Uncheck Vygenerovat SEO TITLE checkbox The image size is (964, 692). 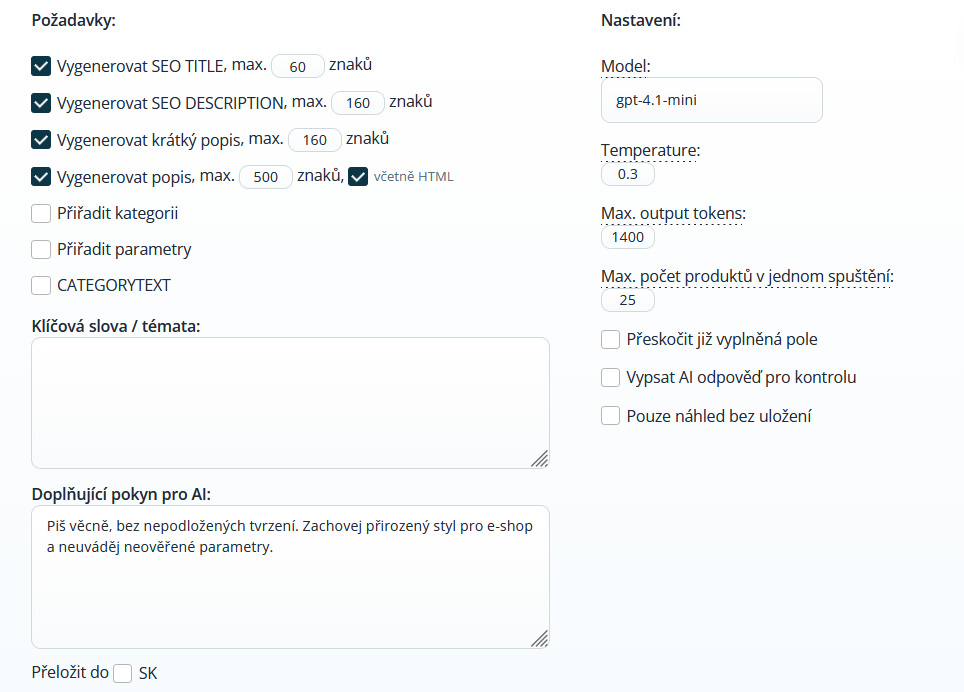tap(41, 67)
